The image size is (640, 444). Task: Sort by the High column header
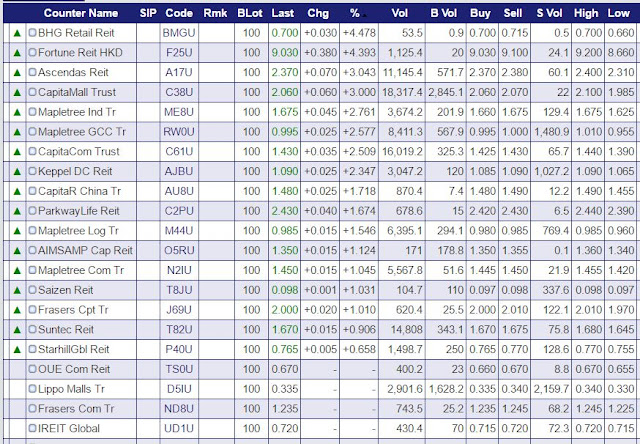(x=586, y=13)
